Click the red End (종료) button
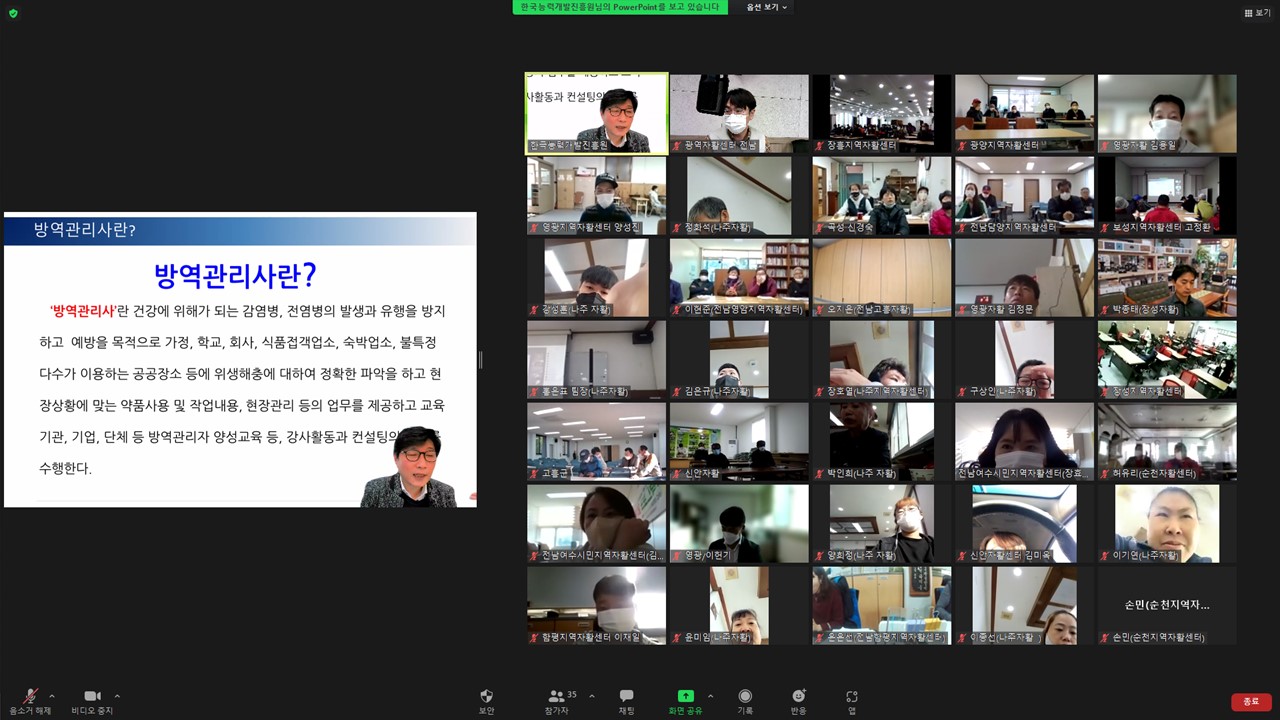The width and height of the screenshot is (1280, 720). tap(1251, 702)
